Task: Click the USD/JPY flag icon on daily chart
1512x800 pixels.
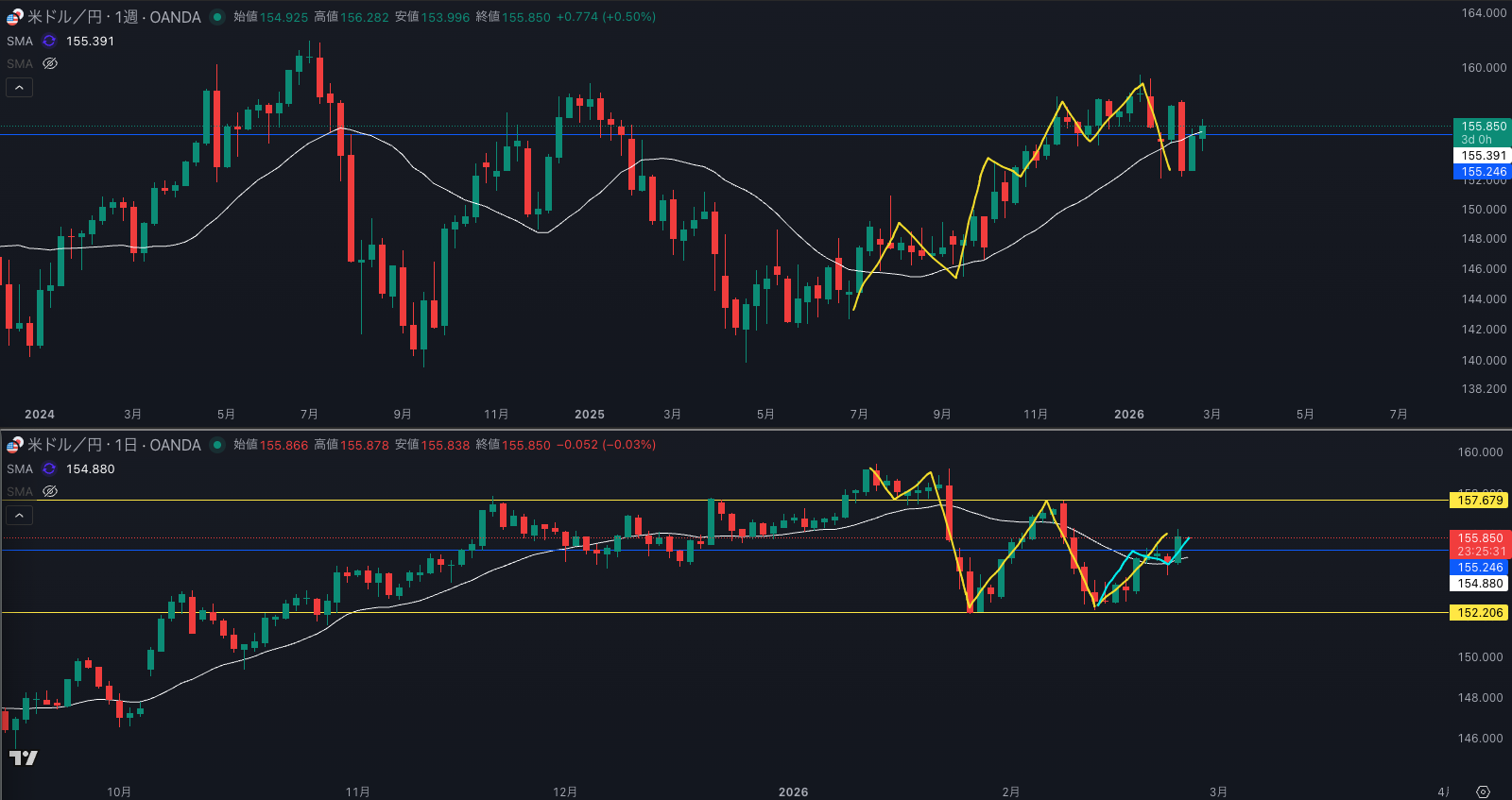Action: click(15, 445)
